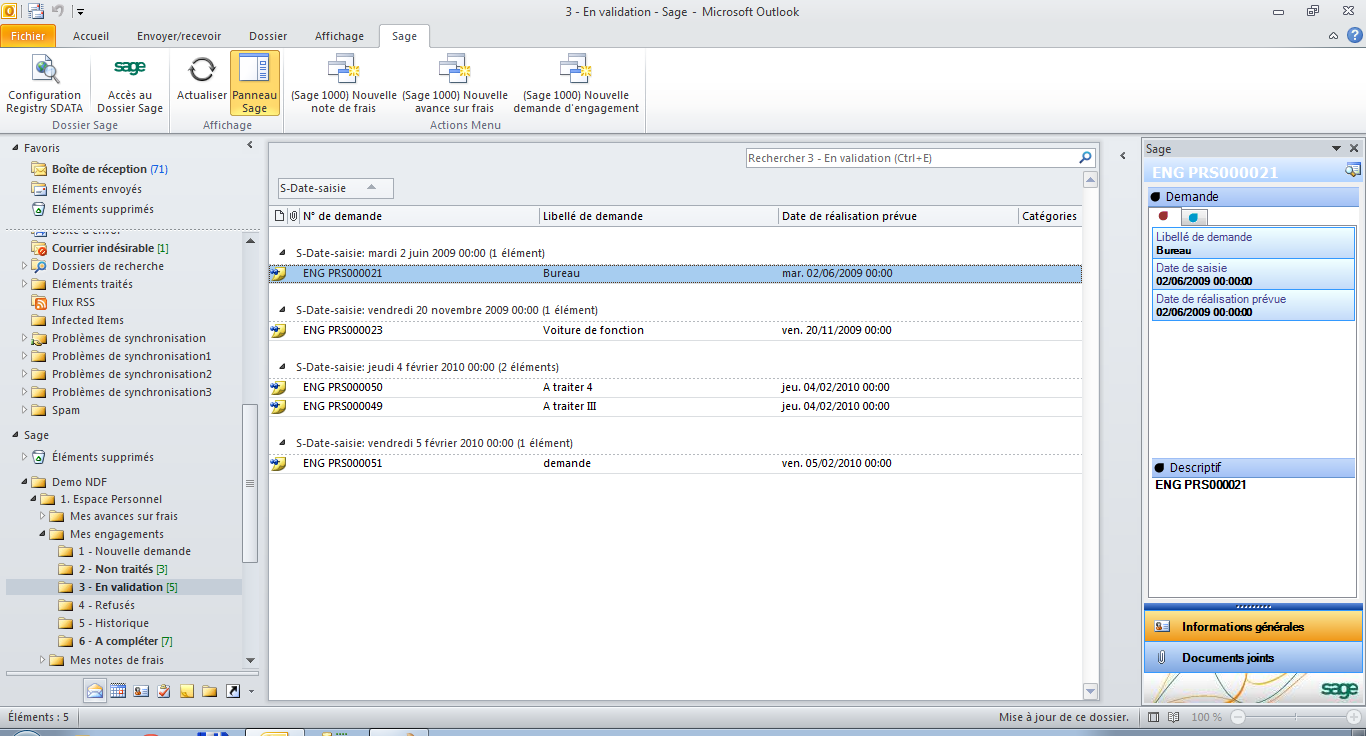Open the Flux RSS folder
The height and width of the screenshot is (736, 1366).
pos(73,302)
